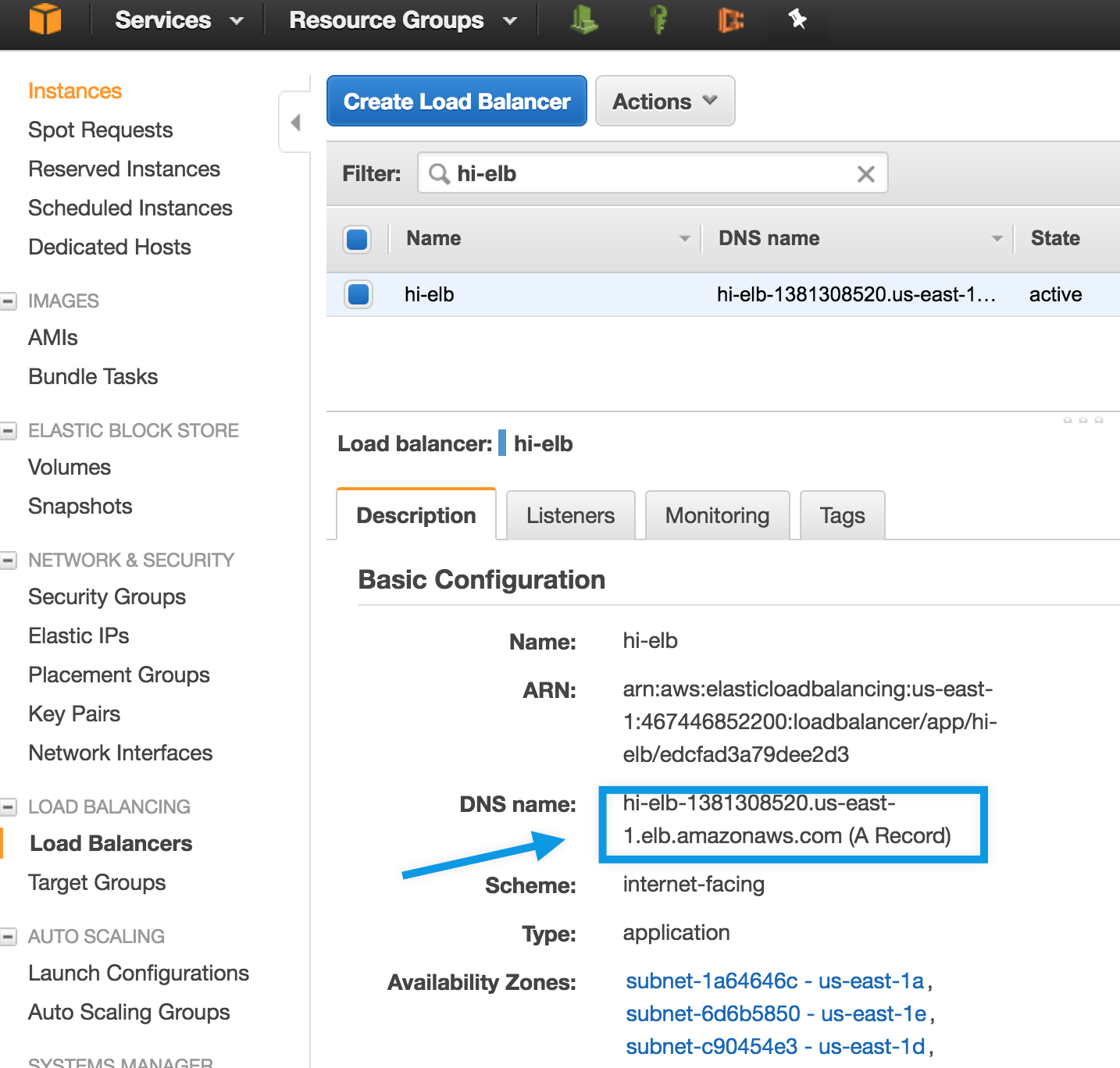Expand the Services menu
The width and height of the screenshot is (1120, 1068).
[179, 20]
